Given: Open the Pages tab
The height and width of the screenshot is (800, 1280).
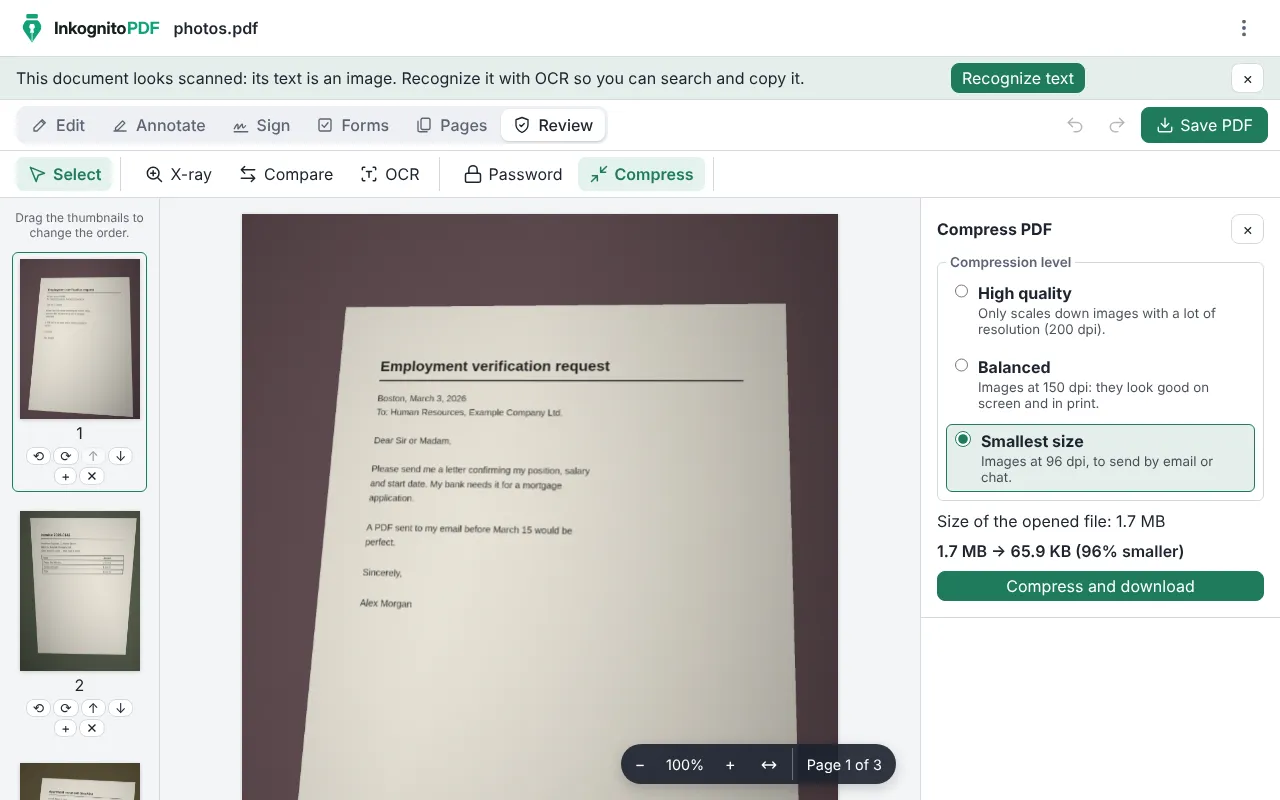Looking at the screenshot, I should coord(452,125).
